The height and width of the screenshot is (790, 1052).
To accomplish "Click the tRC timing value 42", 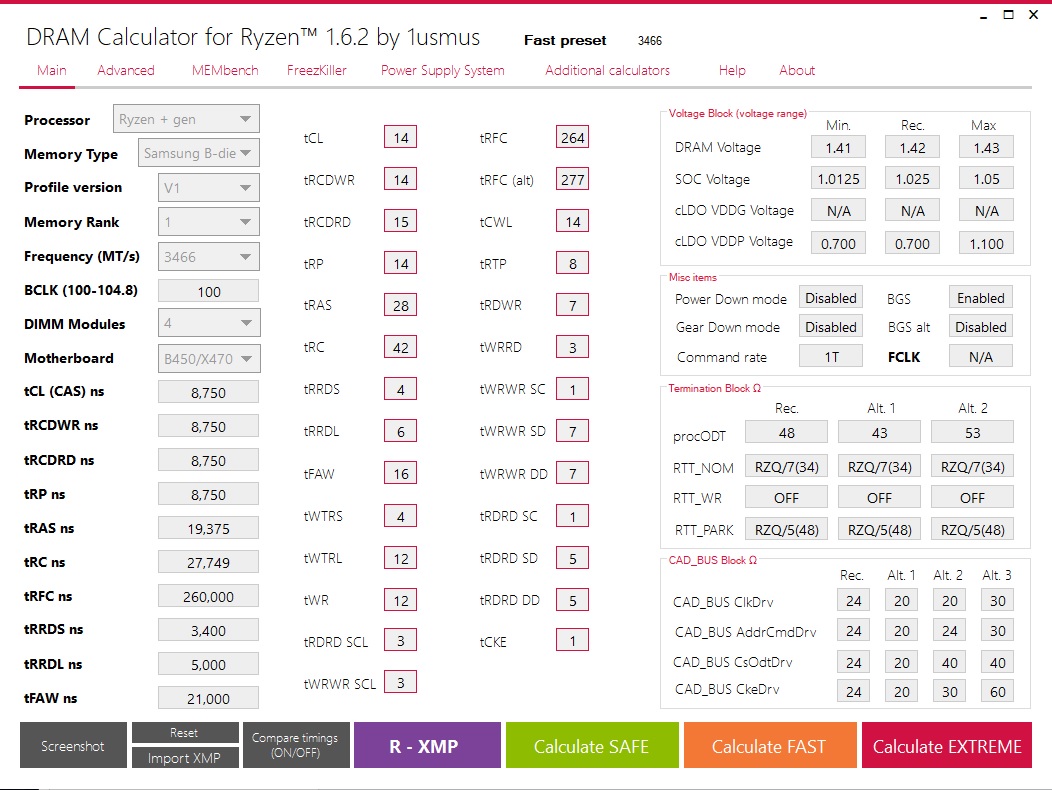I will point(401,347).
